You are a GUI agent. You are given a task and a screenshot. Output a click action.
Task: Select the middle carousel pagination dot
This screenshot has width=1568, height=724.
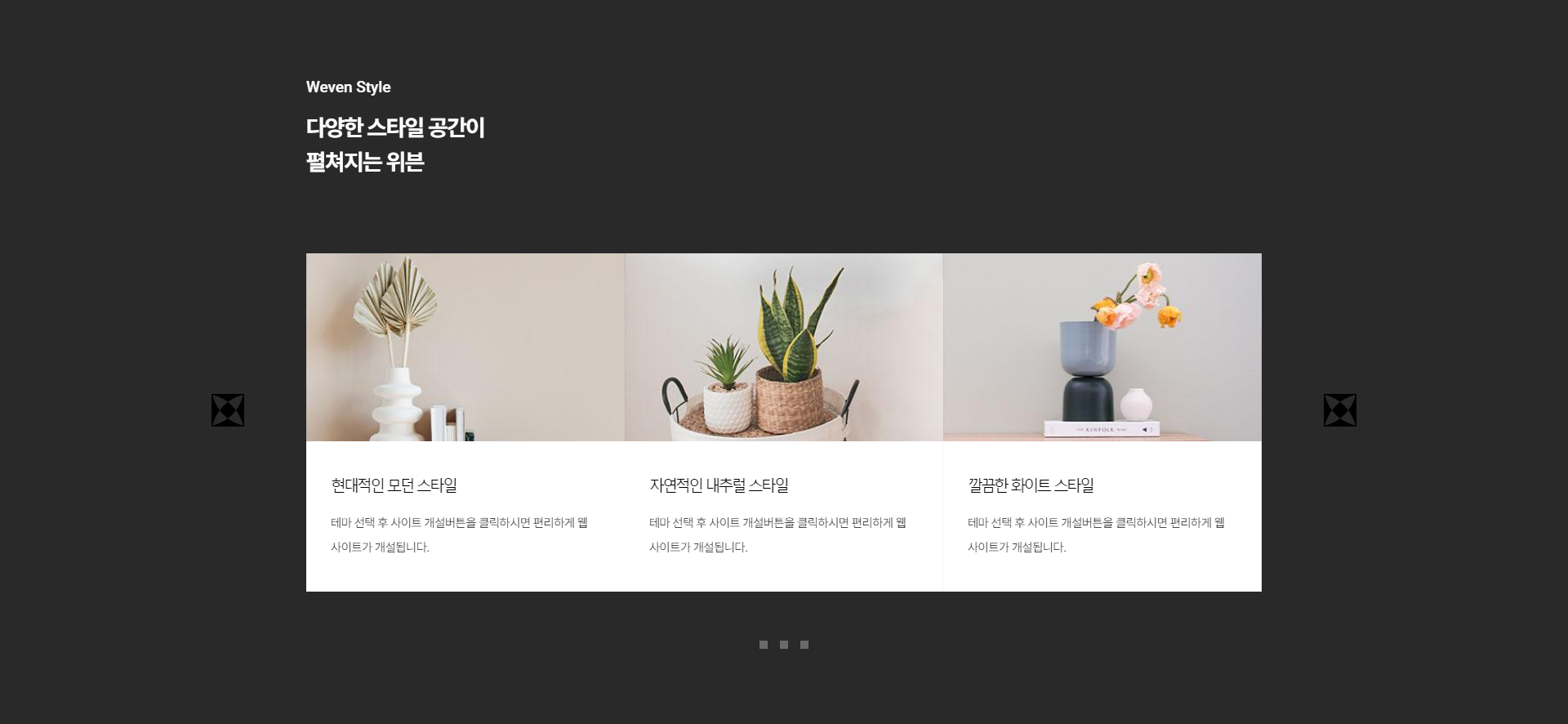point(784,645)
